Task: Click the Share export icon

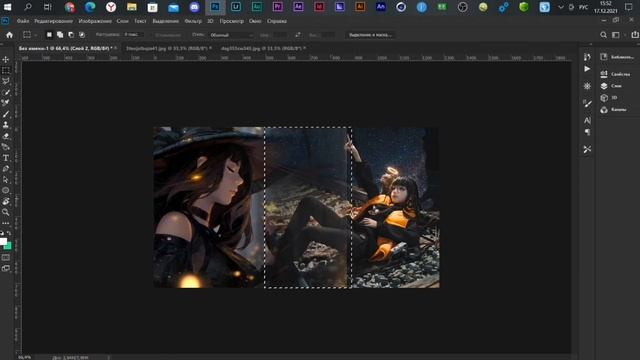Action: click(x=635, y=35)
